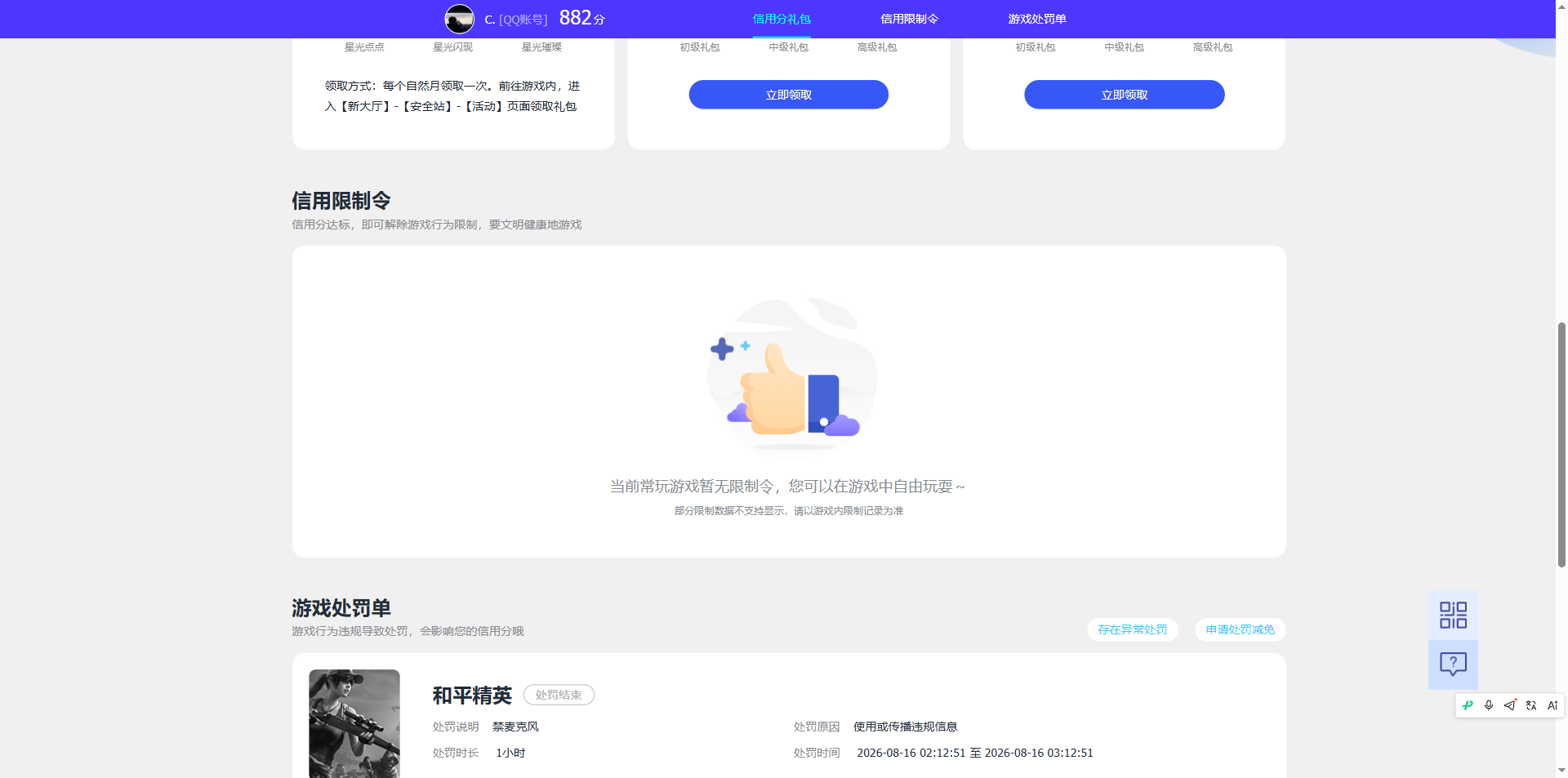Click the user avatar in the header
Viewport: 1568px width, 778px height.
459,19
